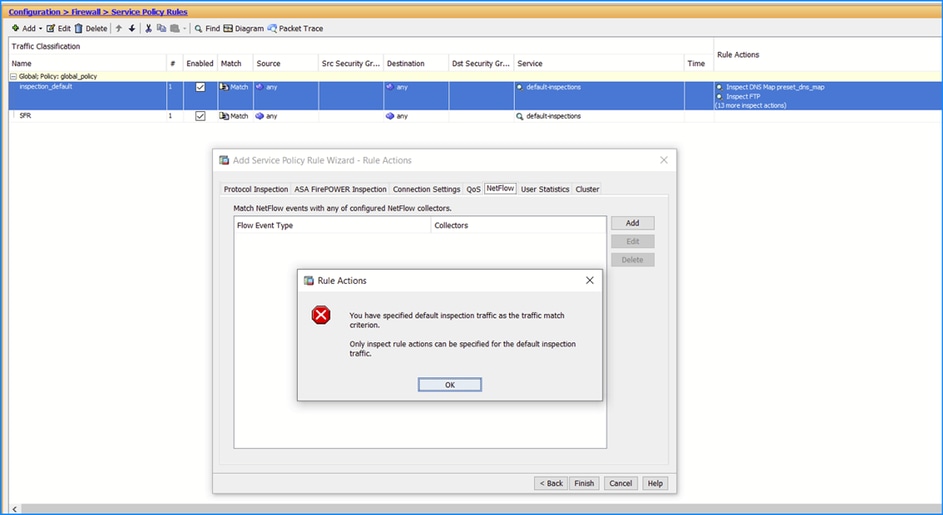The height and width of the screenshot is (515, 943).
Task: Click the Configuration breadcrumb link
Action: [x=34, y=11]
